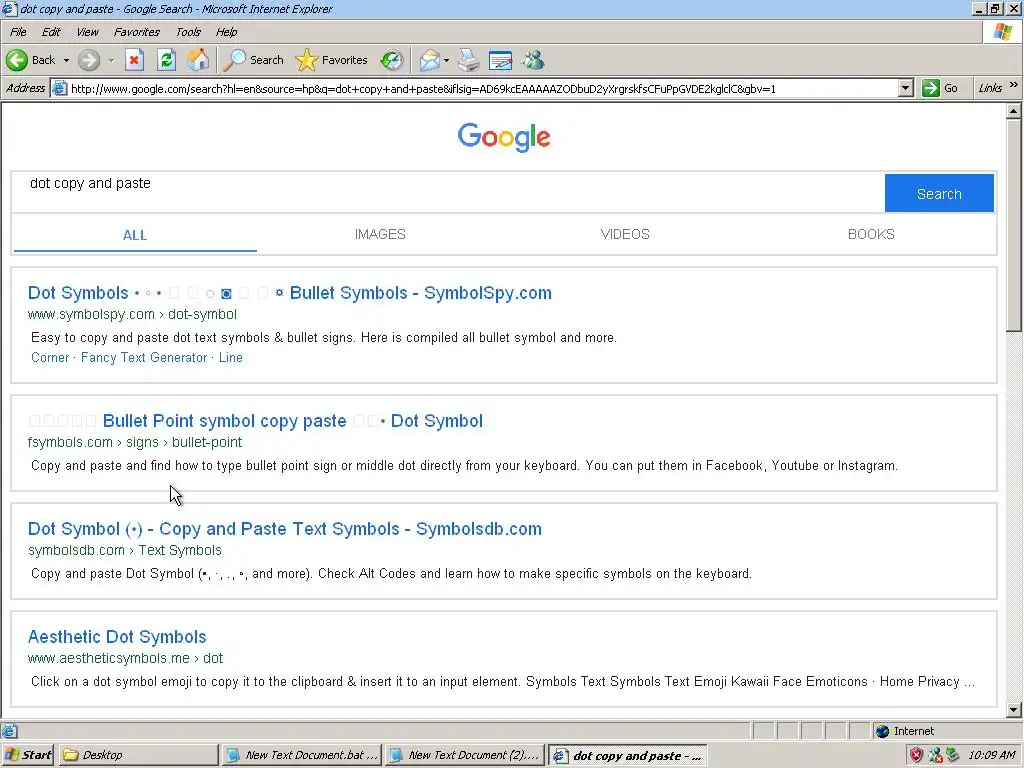Screen dimensions: 1024x768
Task: Print the page with printer icon
Action: (x=468, y=60)
